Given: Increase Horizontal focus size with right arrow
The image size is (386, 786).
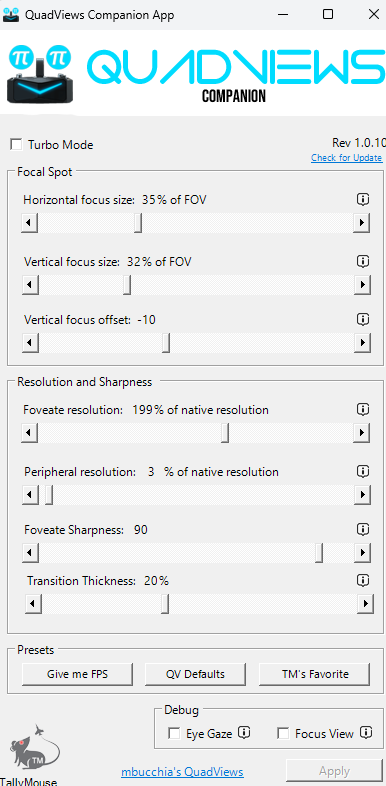Looking at the screenshot, I should coord(361,223).
